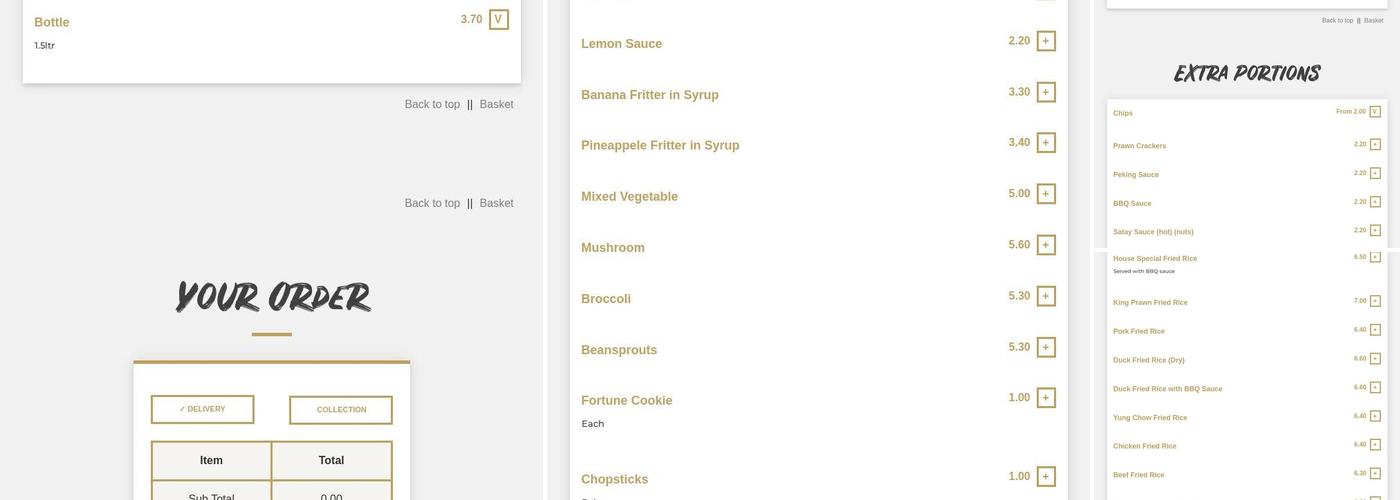The height and width of the screenshot is (500, 1400).
Task: Click Back to top above Extra Portions
Action: [x=1337, y=20]
